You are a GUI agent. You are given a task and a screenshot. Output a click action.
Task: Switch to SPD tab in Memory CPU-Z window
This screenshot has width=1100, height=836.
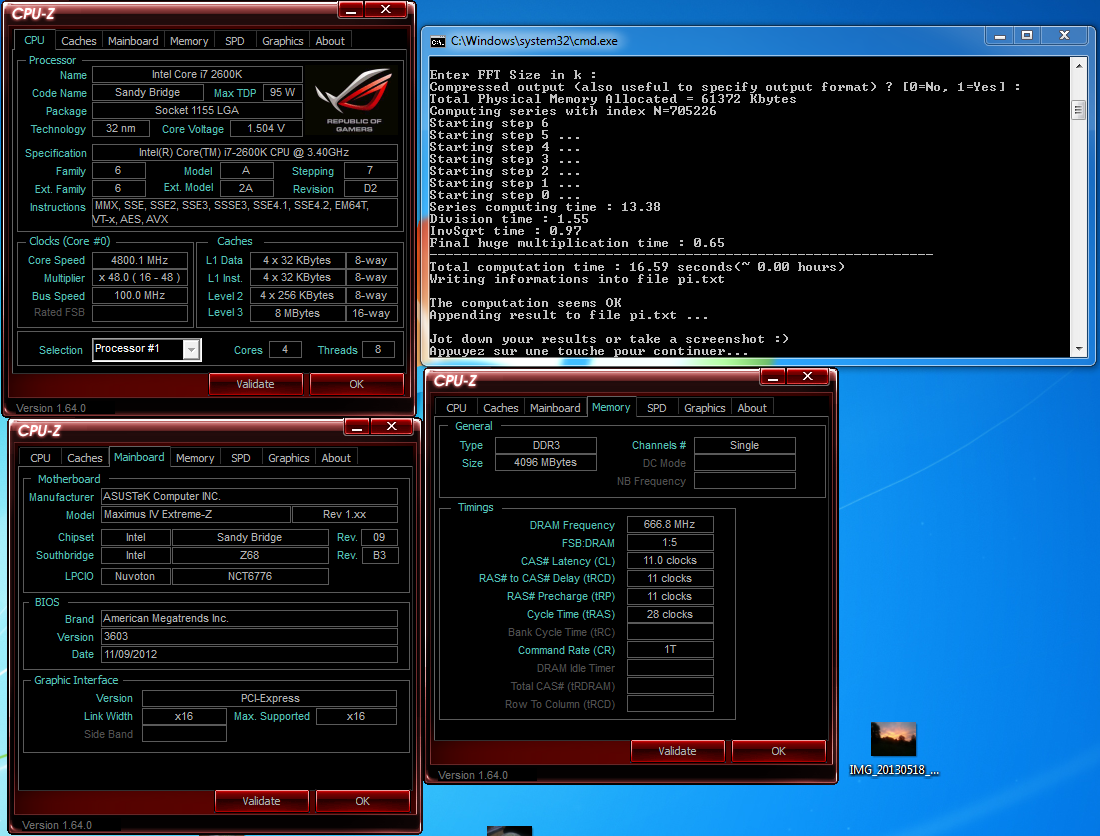point(657,408)
